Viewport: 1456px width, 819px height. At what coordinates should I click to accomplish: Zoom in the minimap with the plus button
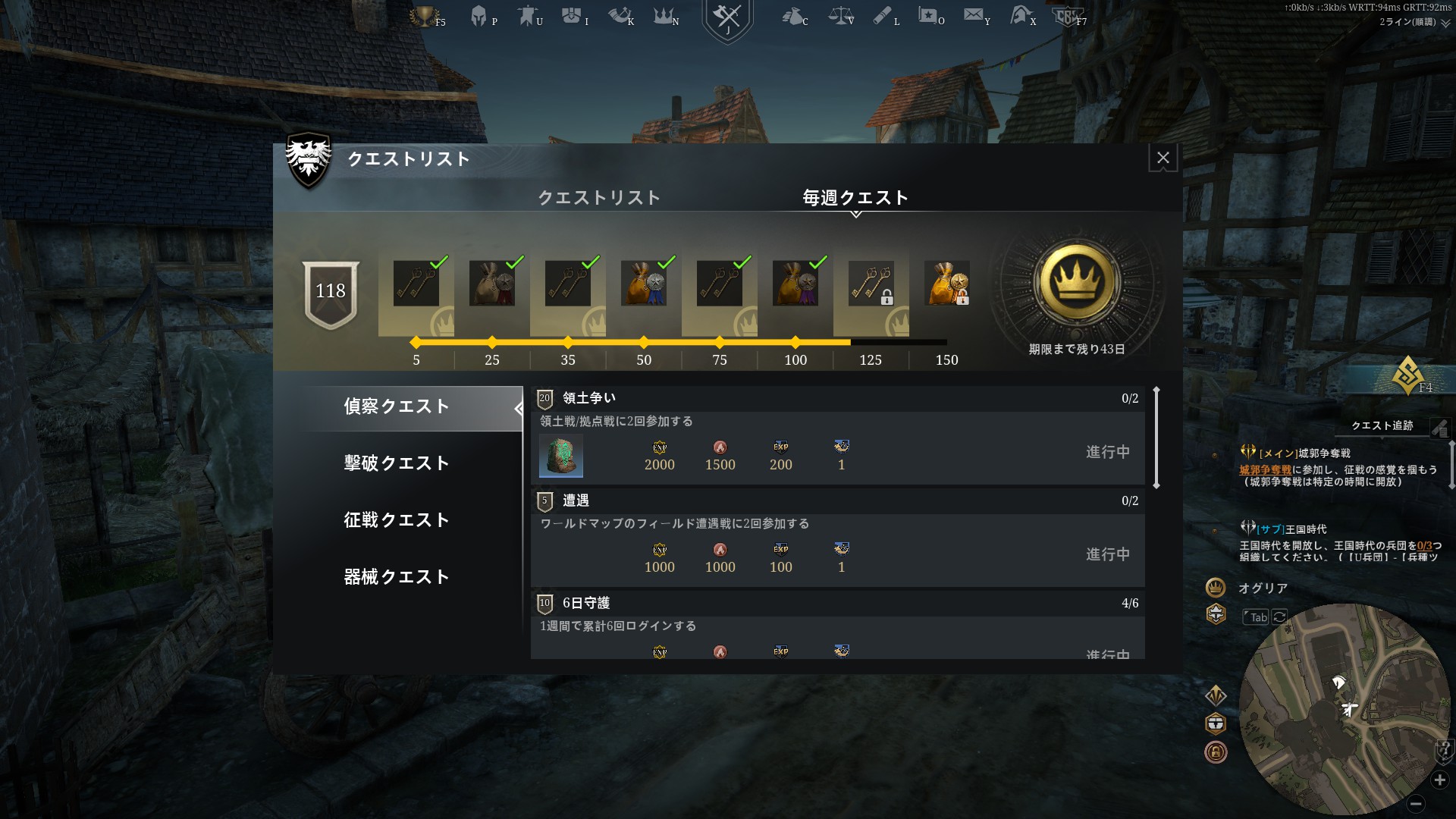1439,780
